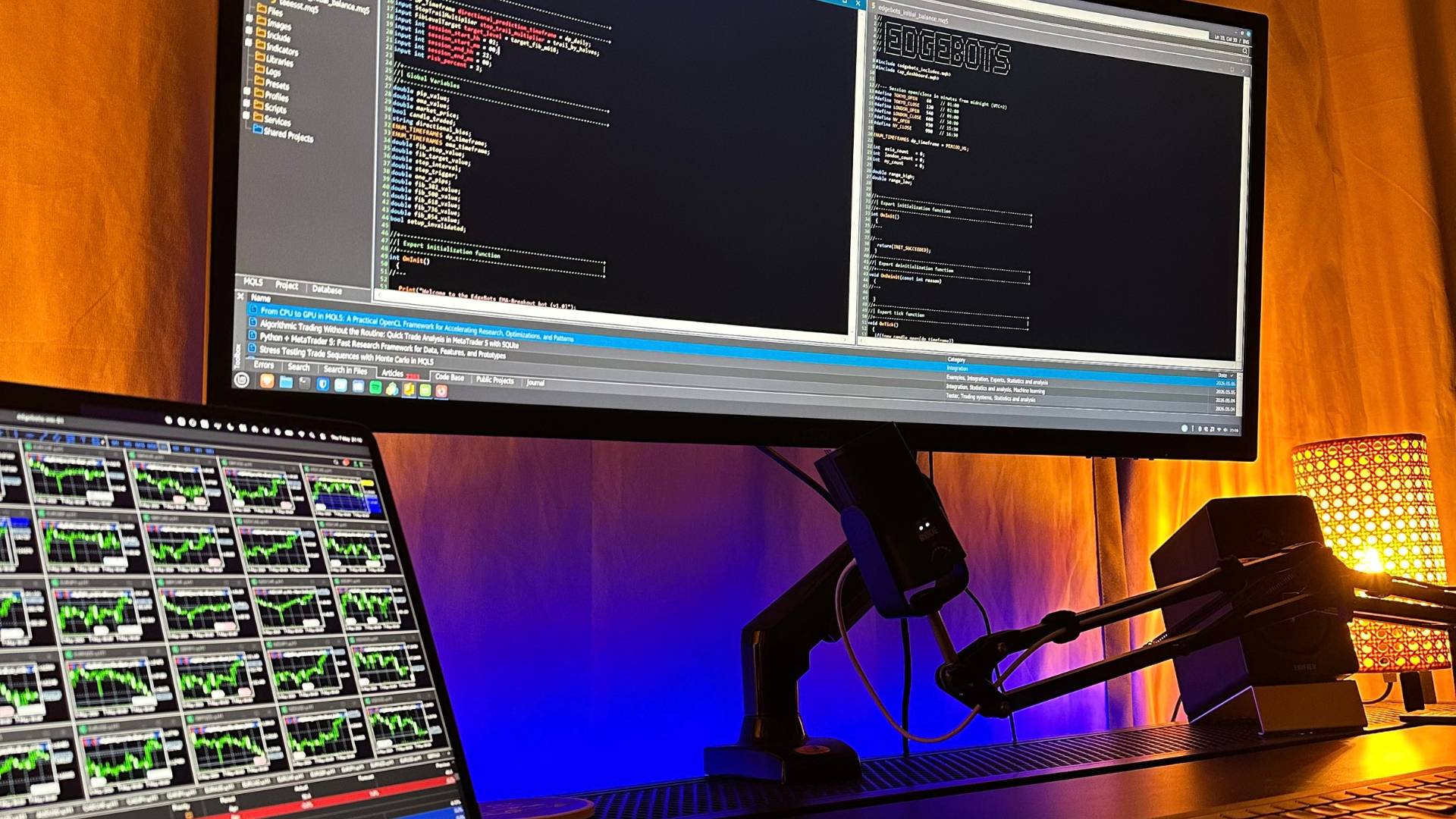
Task: Launch the Brave browser from the taskbar
Action: (267, 381)
